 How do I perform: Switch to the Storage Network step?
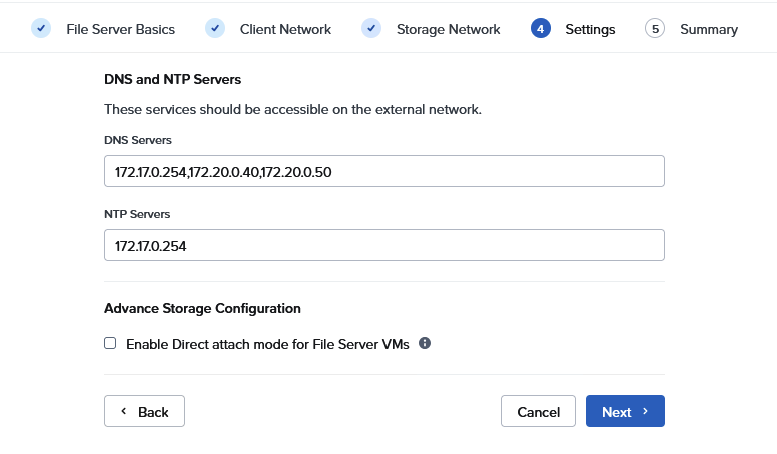[448, 29]
